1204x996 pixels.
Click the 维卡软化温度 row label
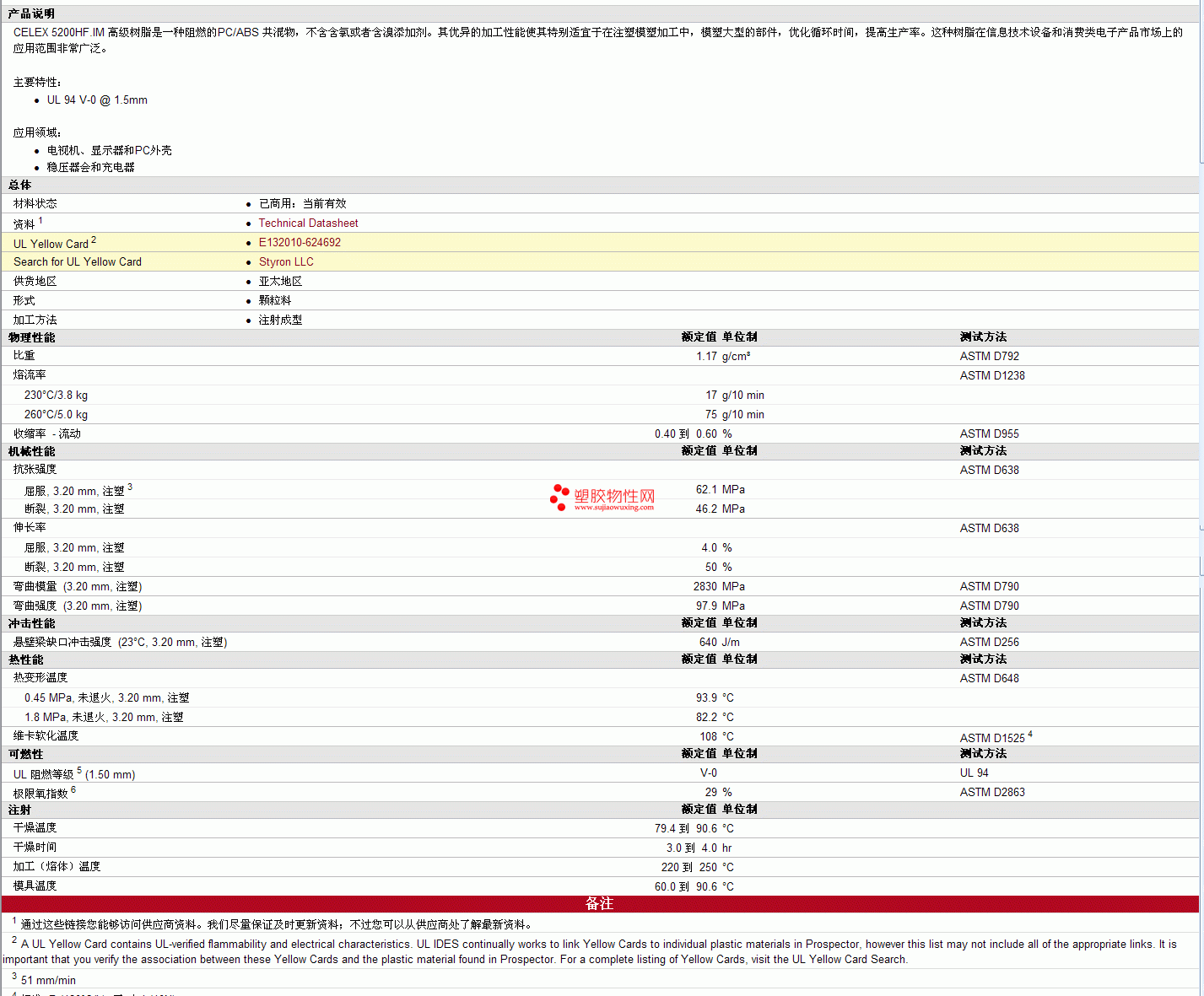click(46, 736)
